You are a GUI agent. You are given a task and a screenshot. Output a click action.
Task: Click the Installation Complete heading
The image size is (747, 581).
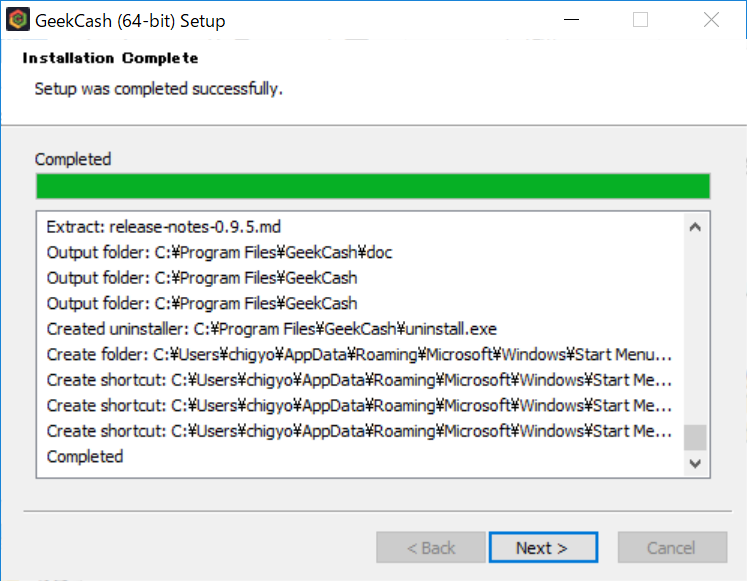110,58
